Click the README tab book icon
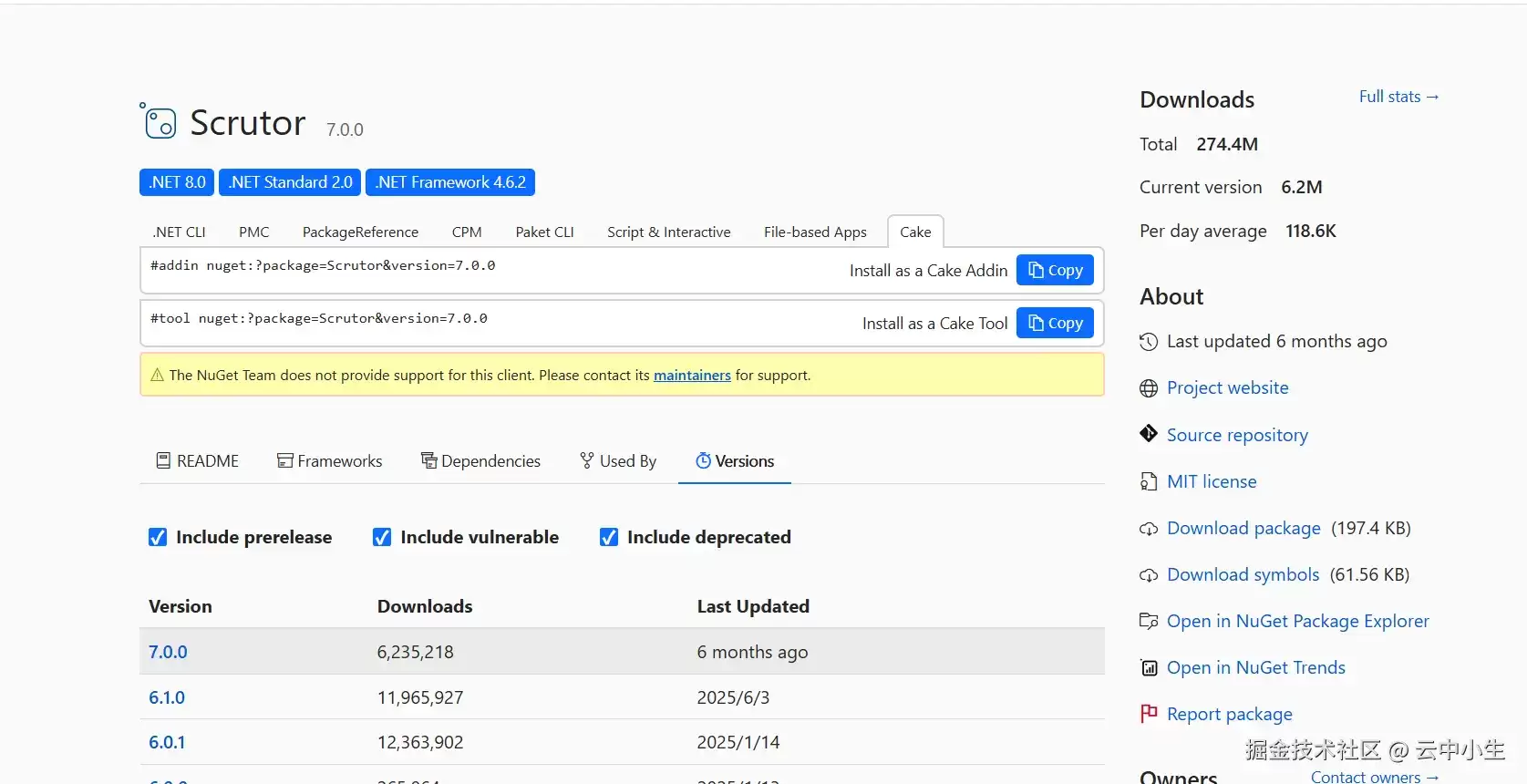Viewport: 1527px width, 784px height. (x=163, y=460)
